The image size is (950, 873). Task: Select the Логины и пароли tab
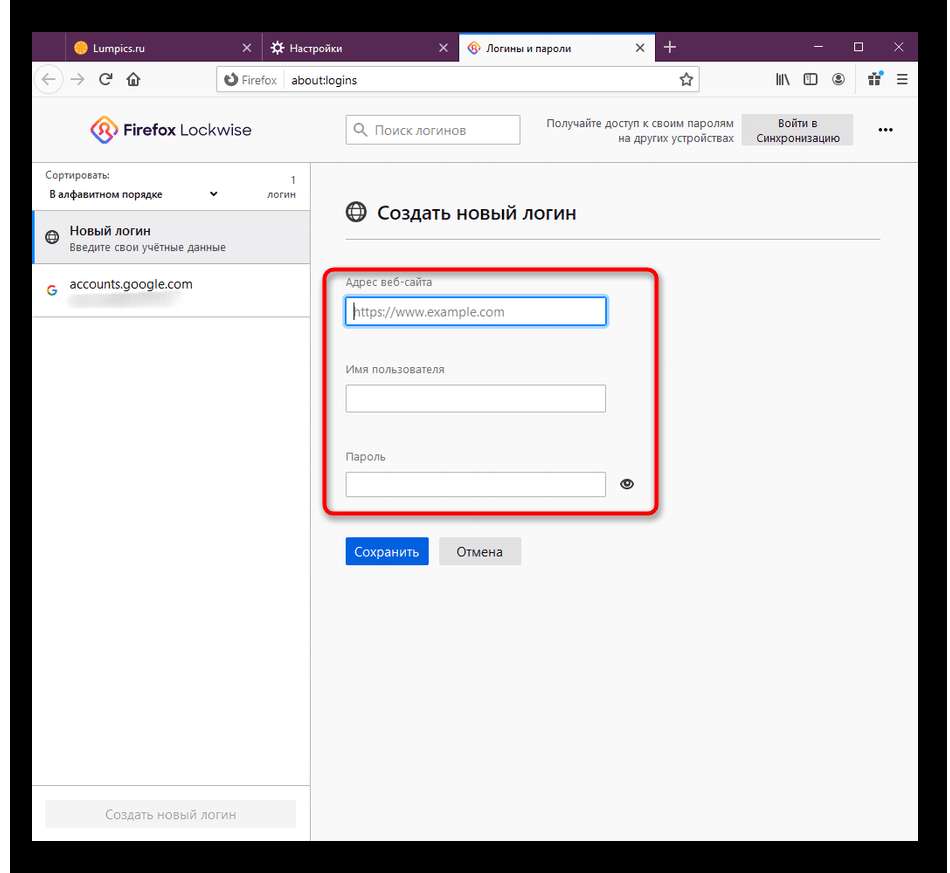pyautogui.click(x=557, y=48)
